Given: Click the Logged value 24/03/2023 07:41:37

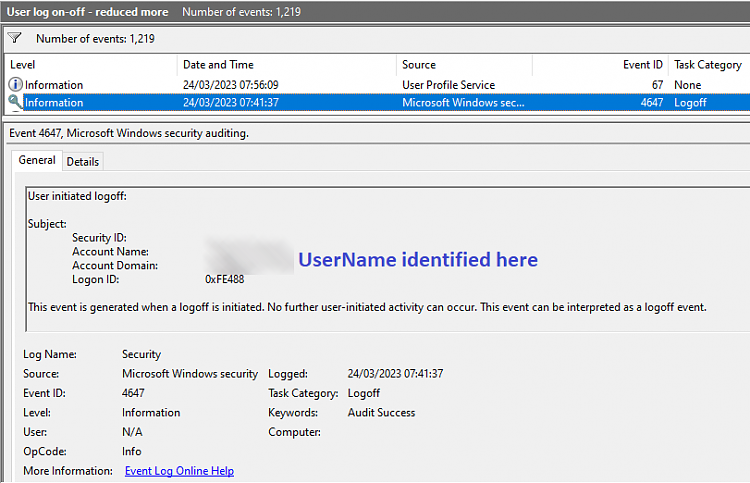Looking at the screenshot, I should (395, 373).
